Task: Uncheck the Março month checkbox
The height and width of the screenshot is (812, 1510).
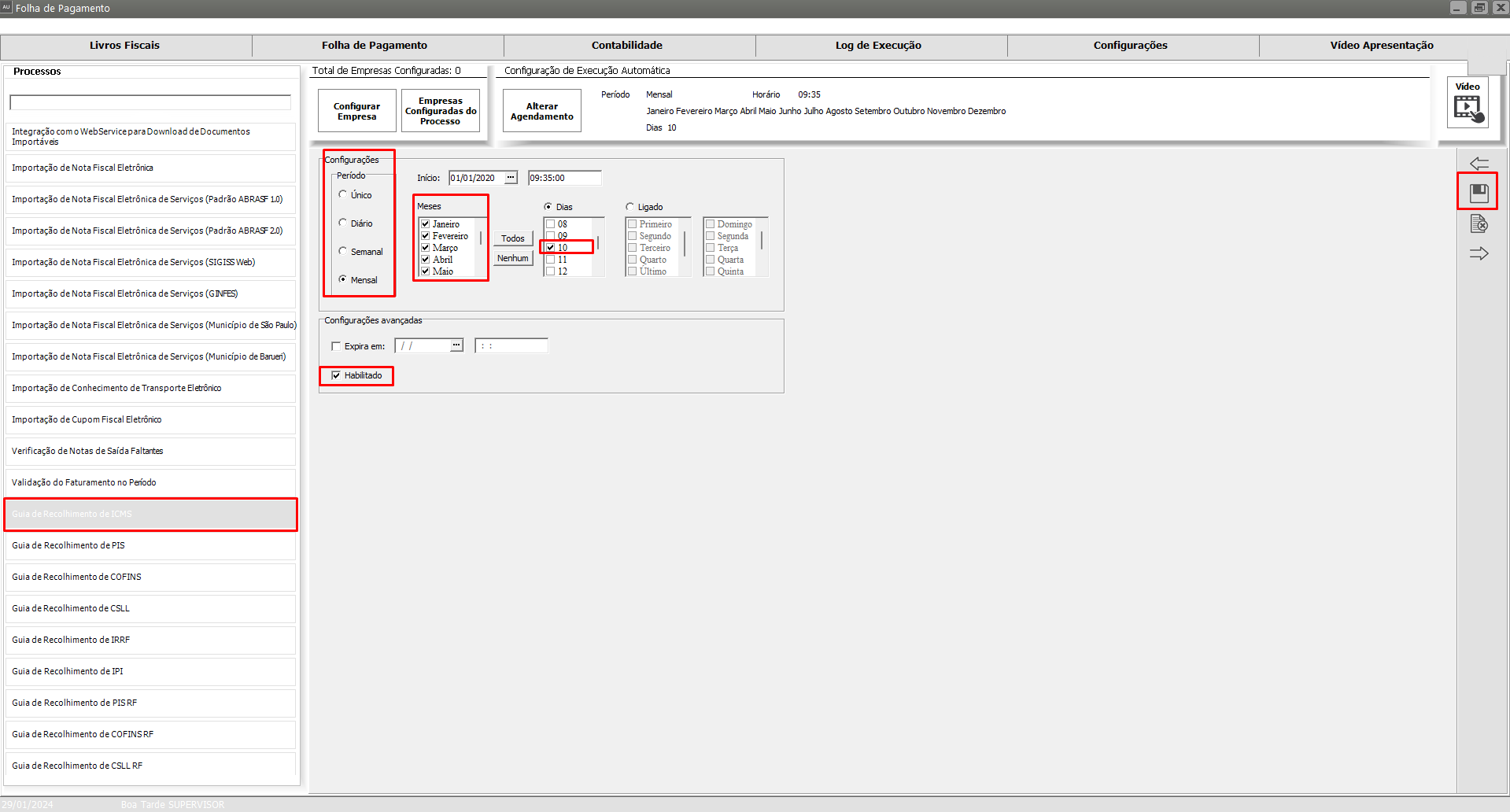Action: tap(425, 248)
